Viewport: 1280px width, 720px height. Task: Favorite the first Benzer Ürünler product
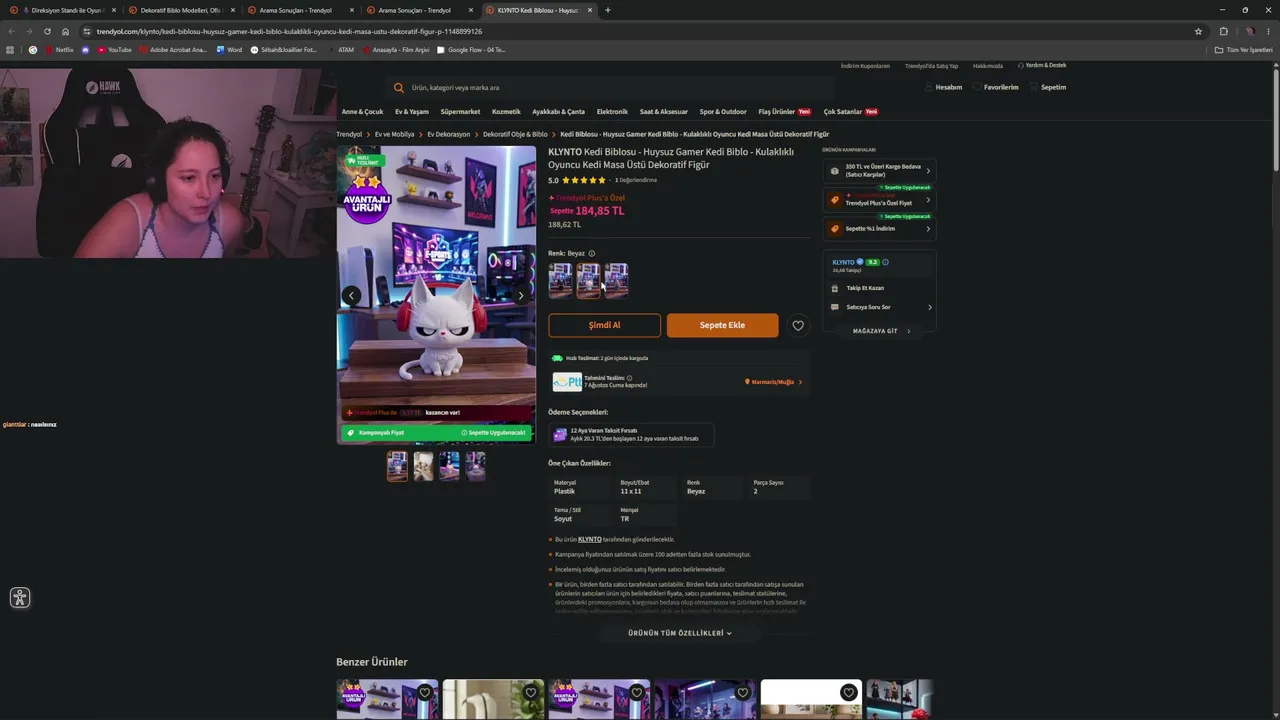(x=424, y=692)
